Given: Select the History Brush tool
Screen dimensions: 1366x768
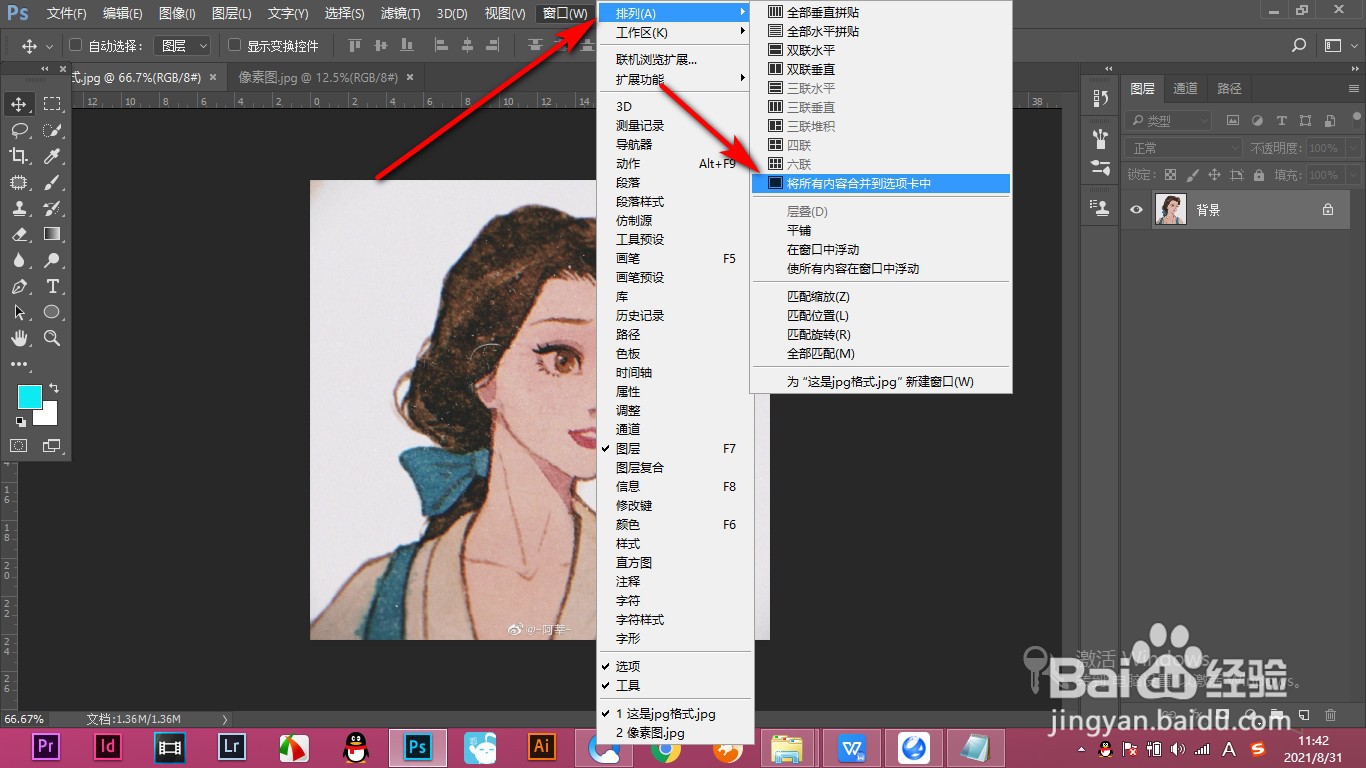Looking at the screenshot, I should (52, 208).
